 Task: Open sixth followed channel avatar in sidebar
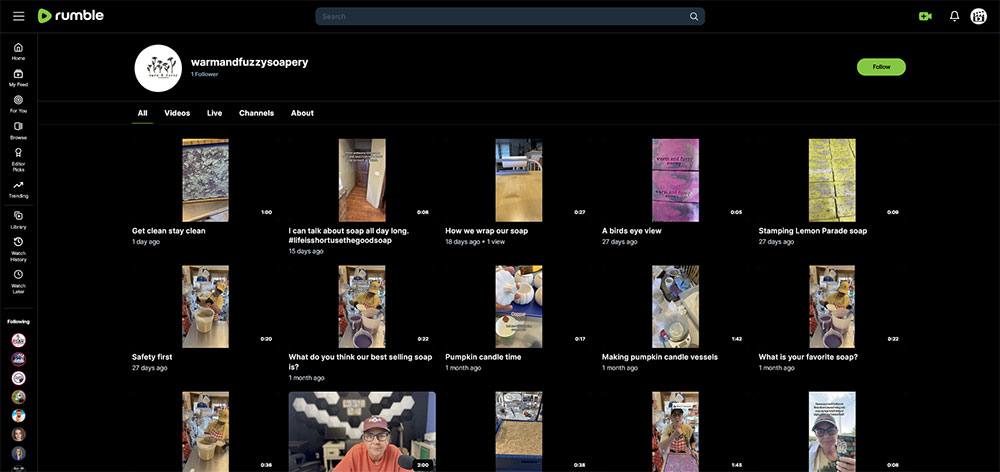[18, 434]
